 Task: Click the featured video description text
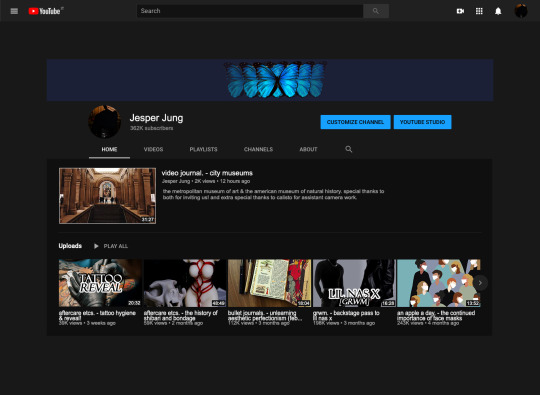pos(273,194)
